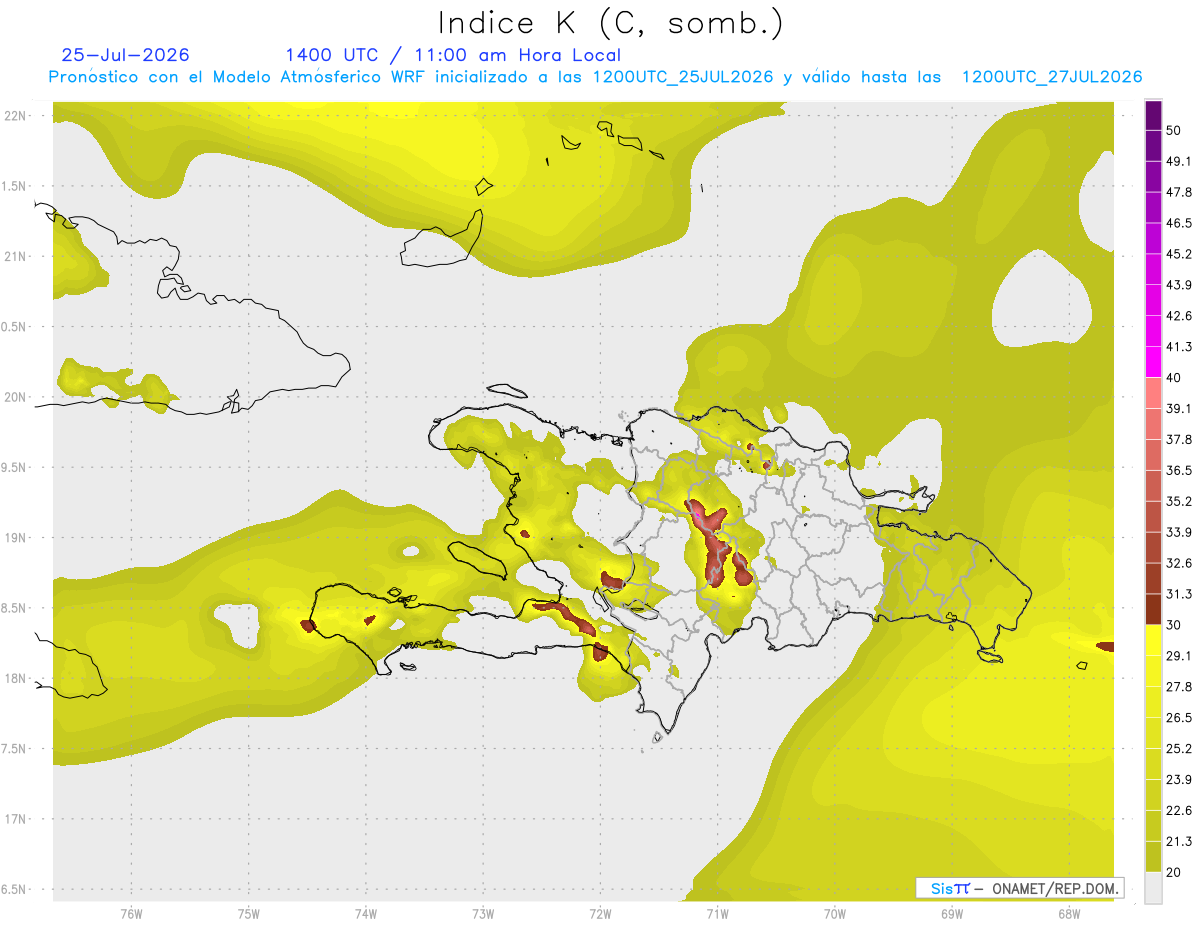Viewport: 1200px width, 927px height.
Task: Select legend value '22.6'
Action: (1179, 811)
